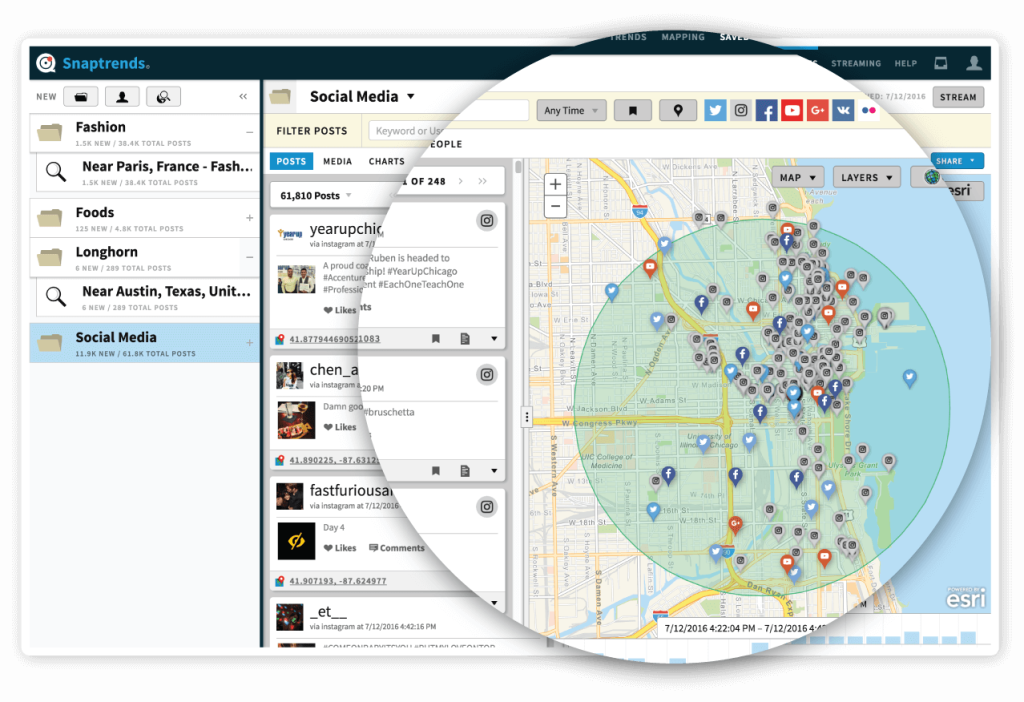
Task: Click the panel splitter handle beside the map
Action: tap(527, 417)
